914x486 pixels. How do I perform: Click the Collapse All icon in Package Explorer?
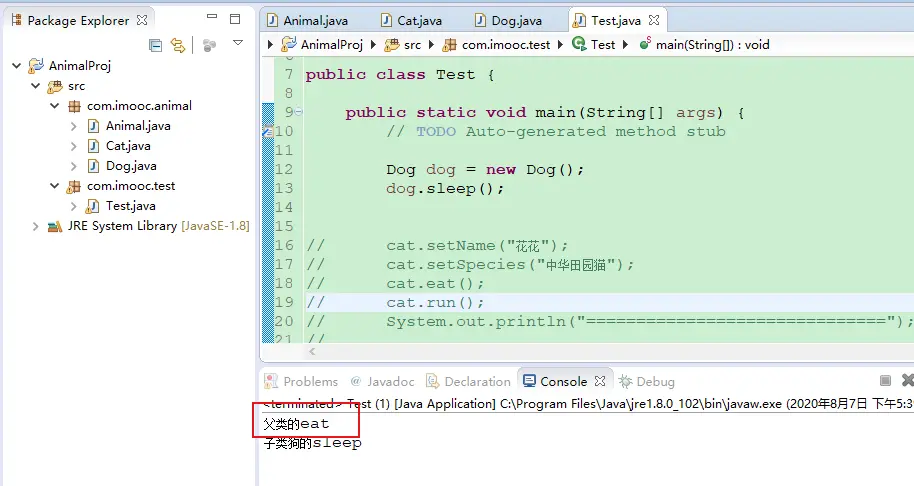tap(155, 45)
